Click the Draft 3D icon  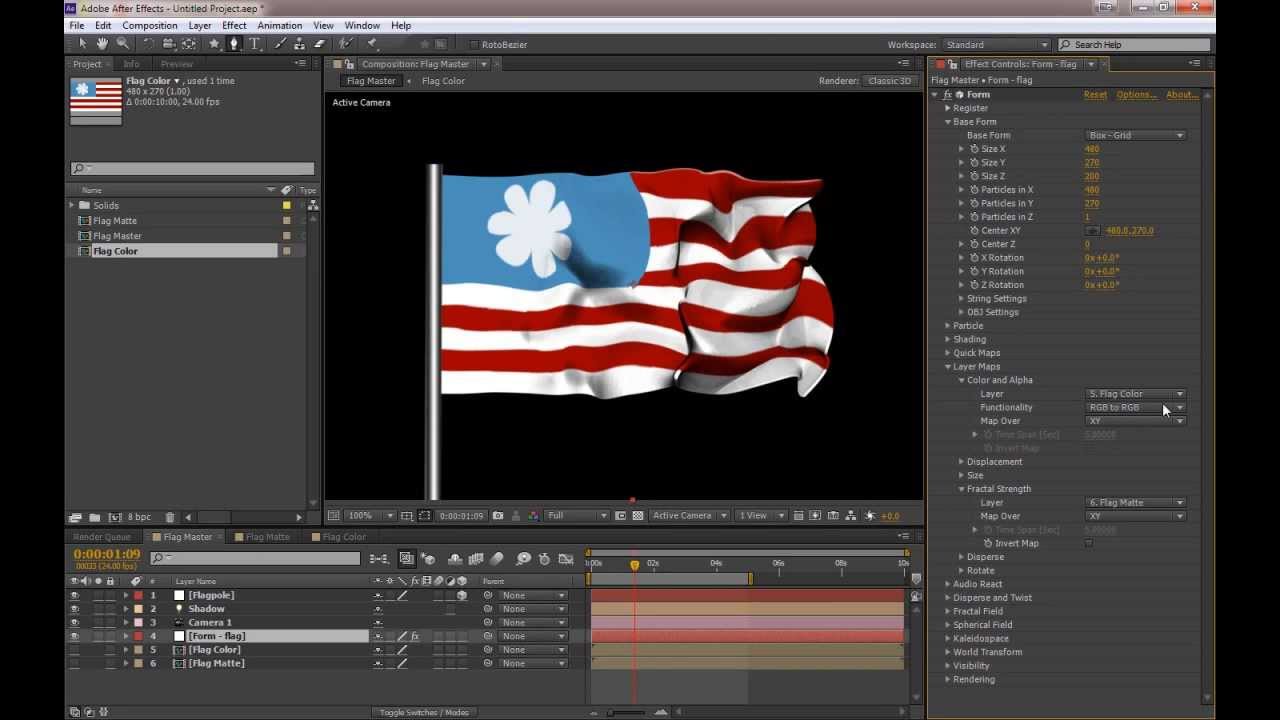click(x=428, y=559)
